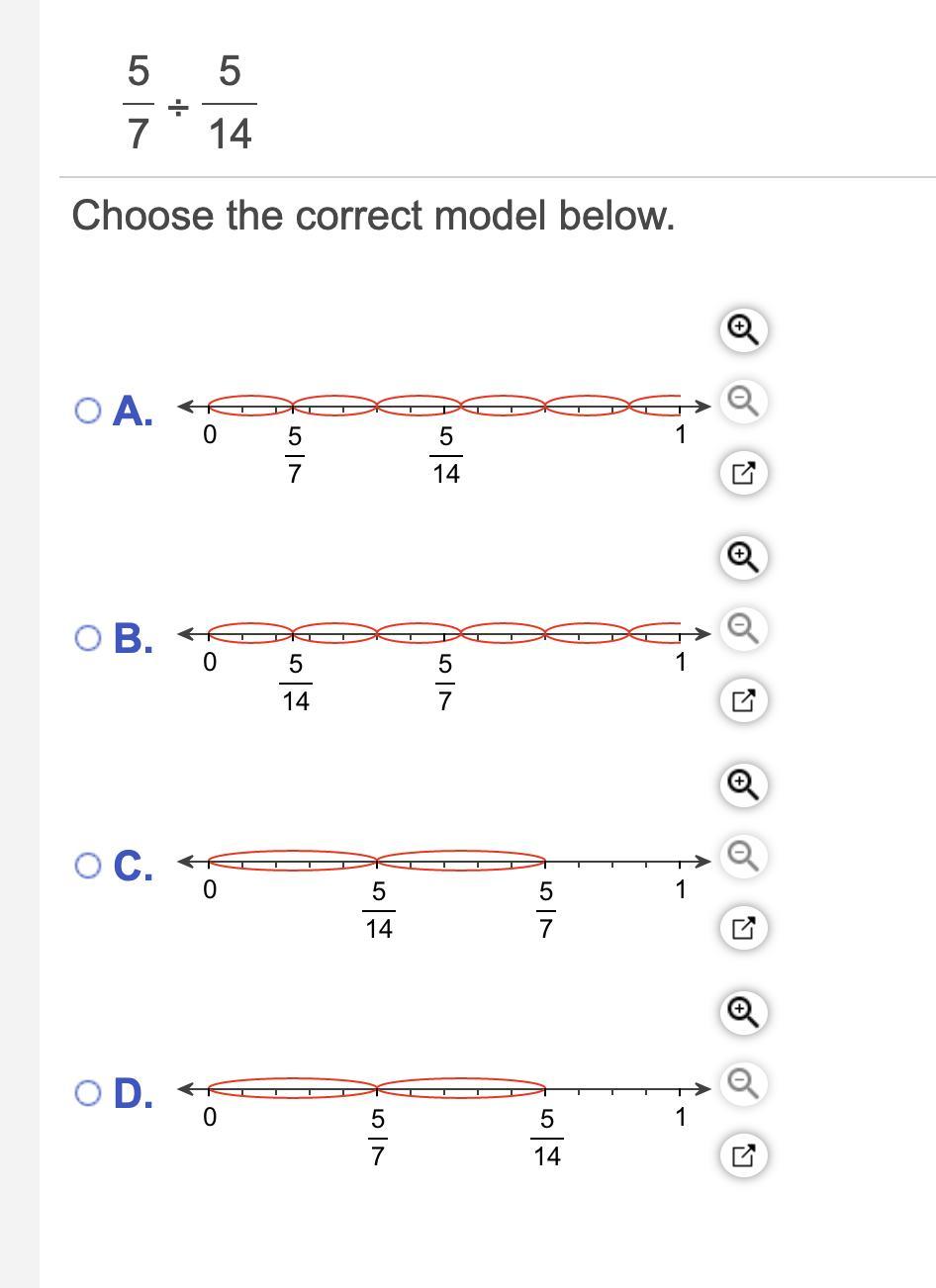Open option C's model in a popup

[743, 928]
